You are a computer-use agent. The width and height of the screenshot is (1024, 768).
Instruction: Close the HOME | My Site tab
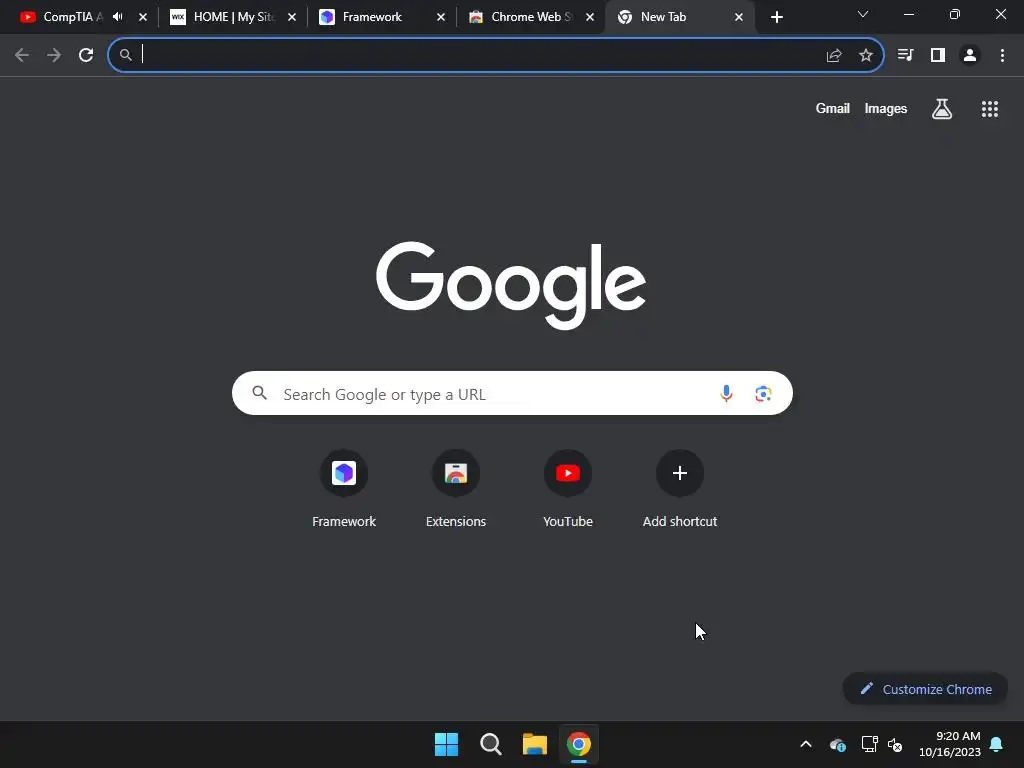292,18
